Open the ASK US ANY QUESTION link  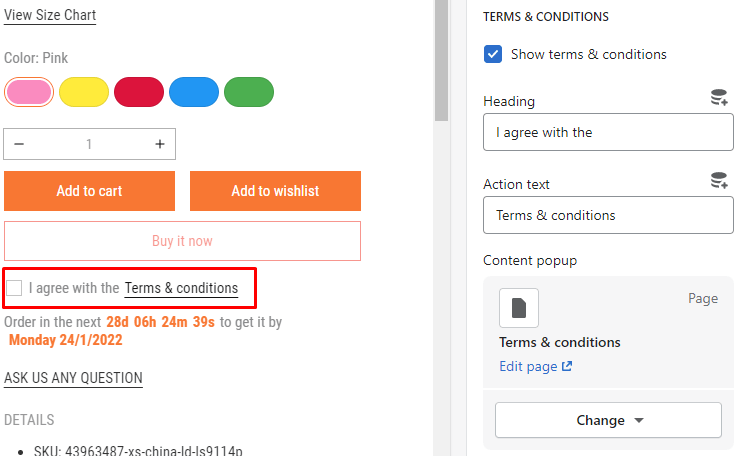(x=73, y=378)
